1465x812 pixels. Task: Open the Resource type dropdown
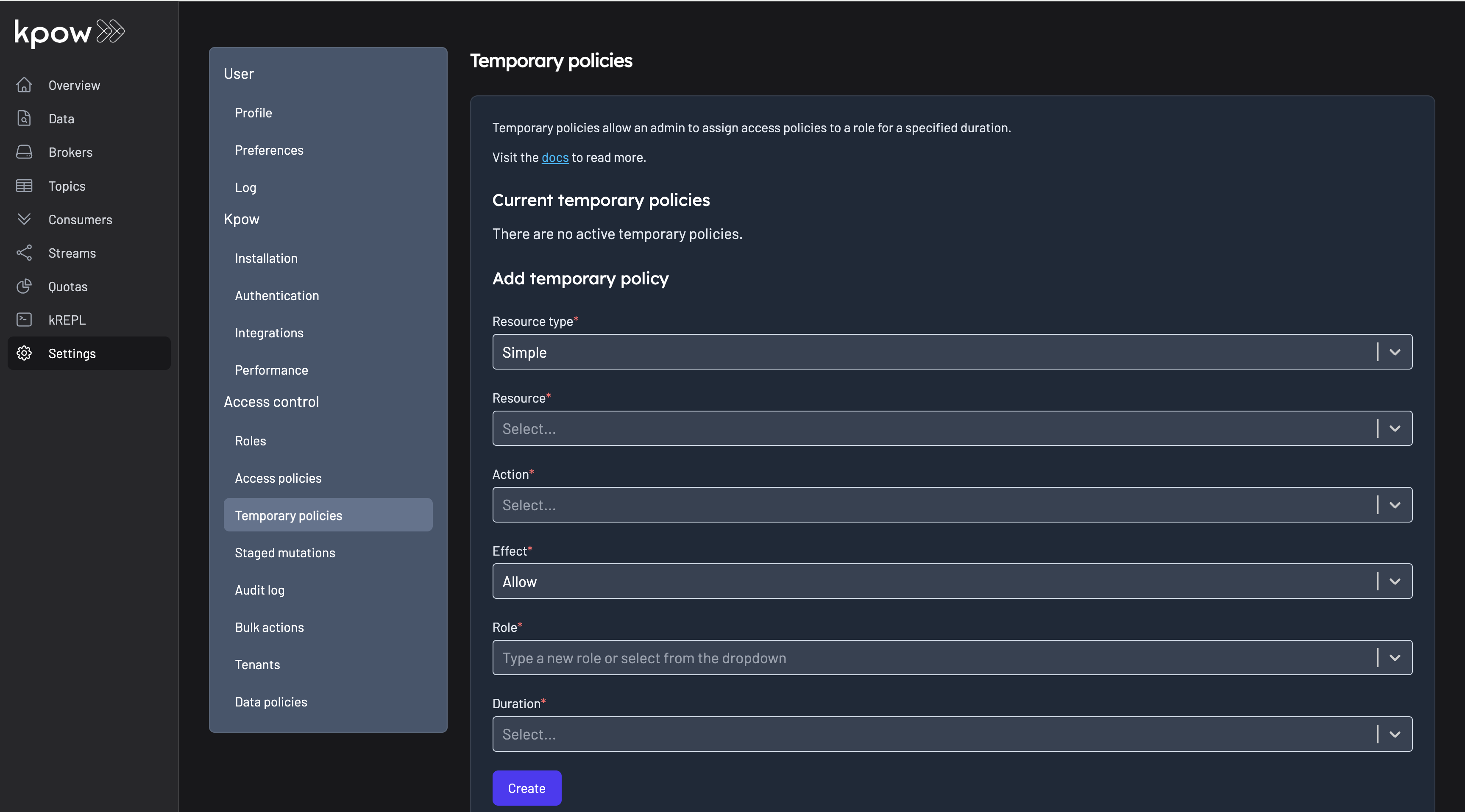(952, 352)
